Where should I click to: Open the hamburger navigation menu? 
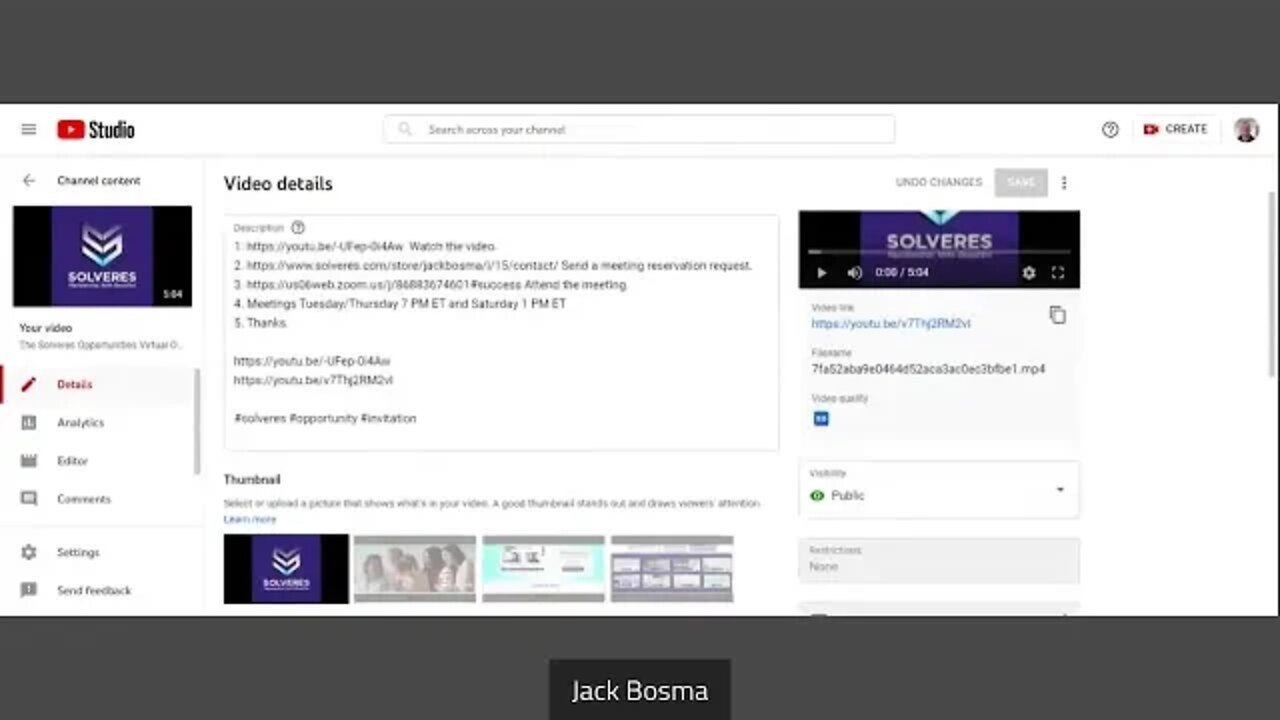pos(29,130)
